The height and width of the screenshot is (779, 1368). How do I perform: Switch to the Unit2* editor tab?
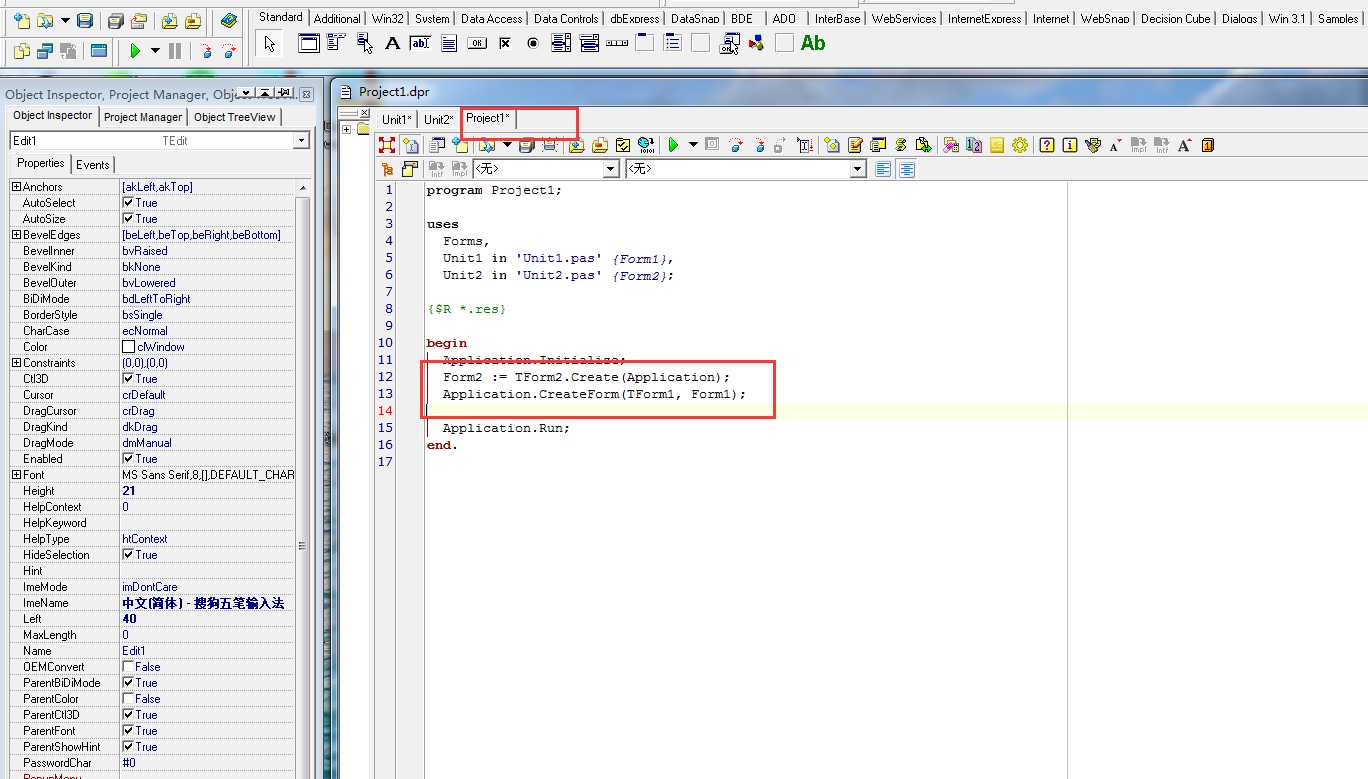[x=439, y=120]
